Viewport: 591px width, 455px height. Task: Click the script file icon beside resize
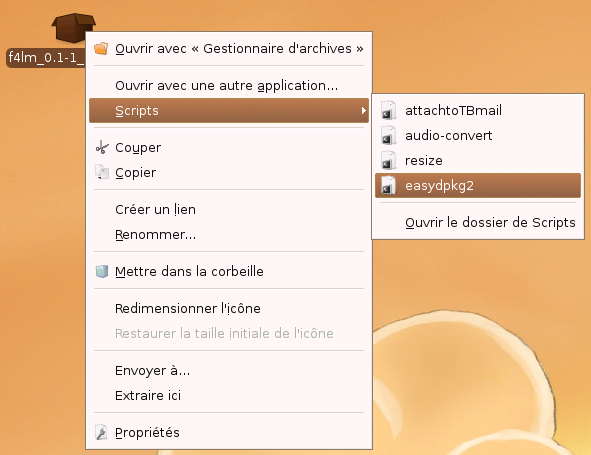point(388,160)
